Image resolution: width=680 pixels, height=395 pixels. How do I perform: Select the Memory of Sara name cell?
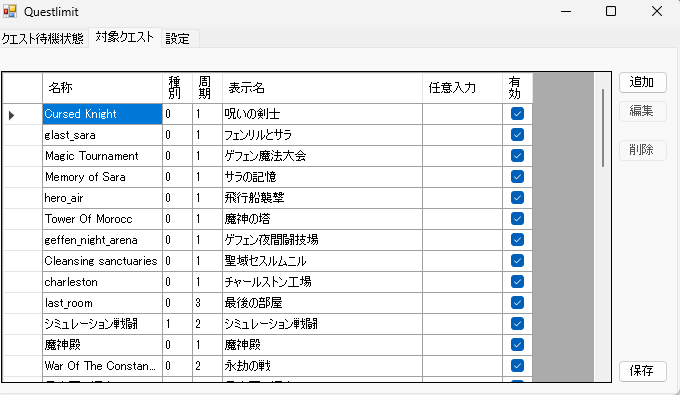(102, 177)
